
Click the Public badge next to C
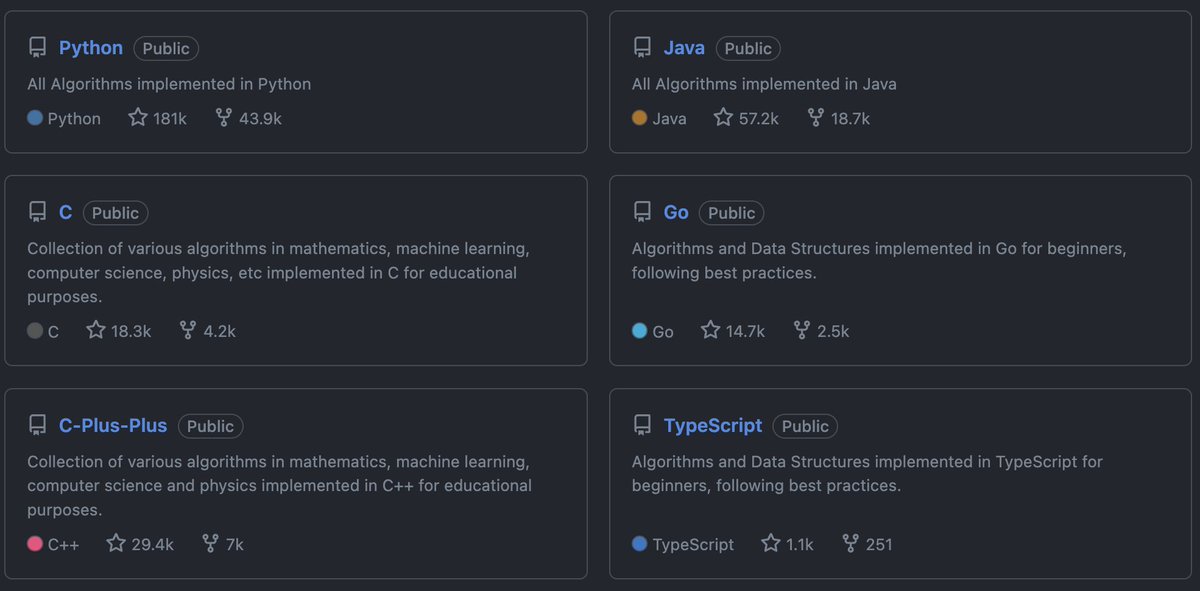(116, 212)
